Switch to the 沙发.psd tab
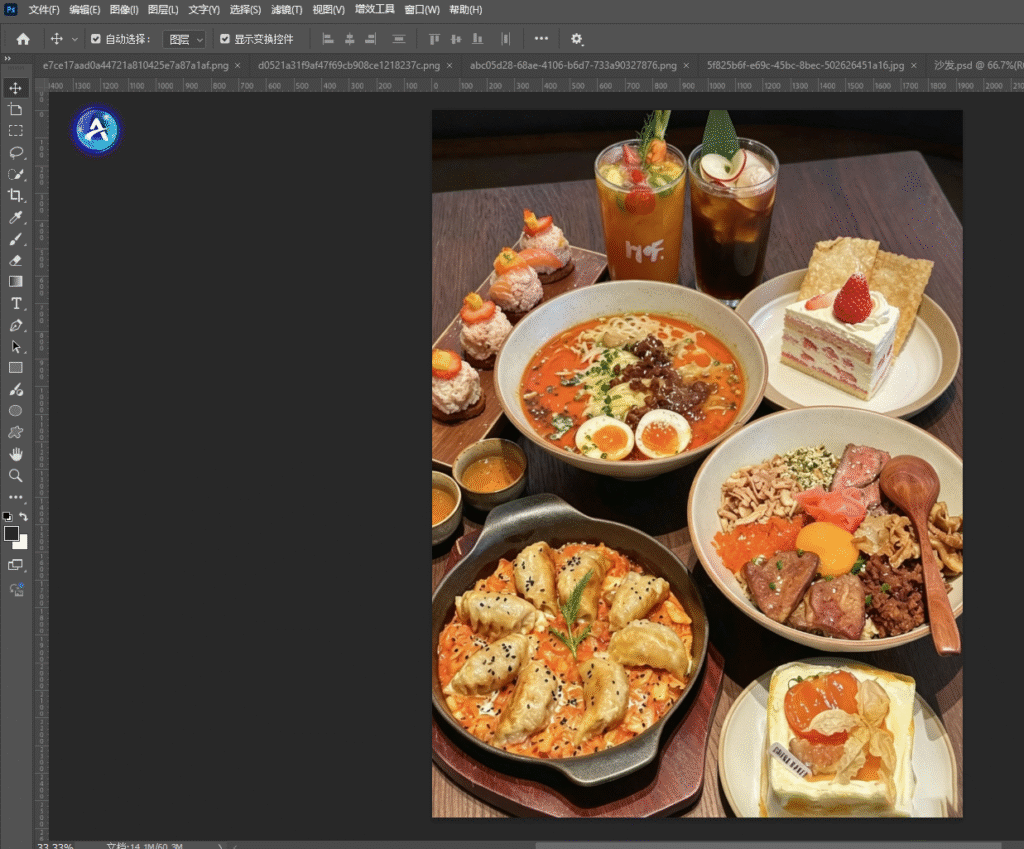Viewport: 1024px width, 849px height. 978,65
